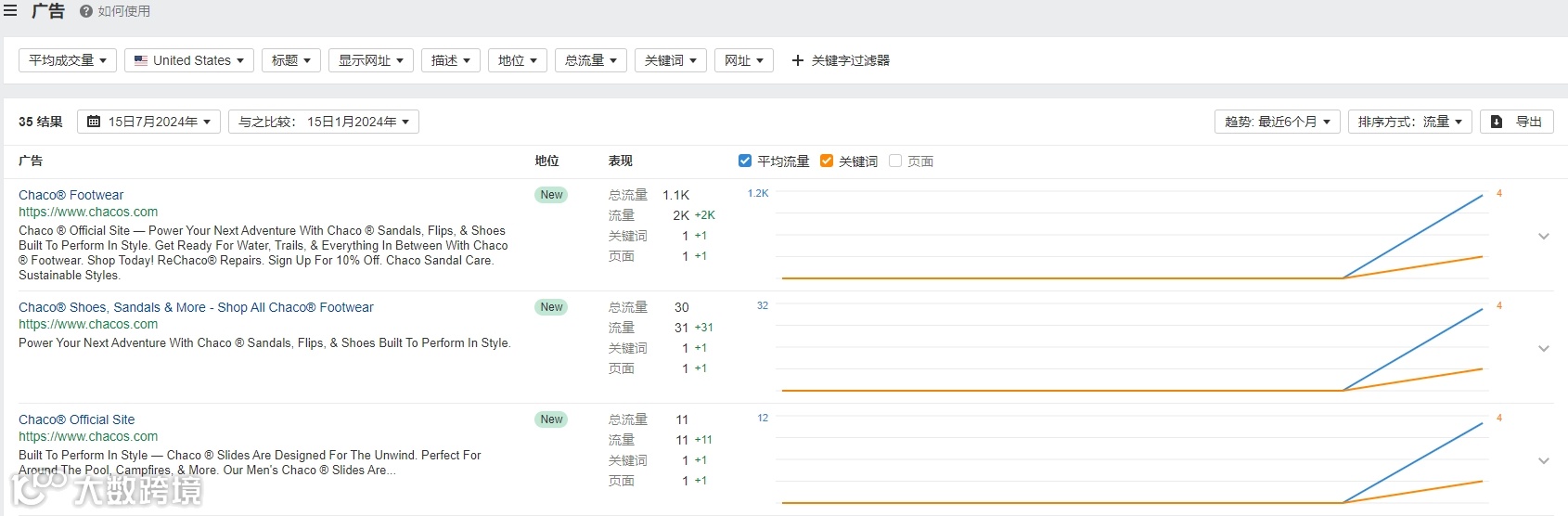
Task: Click the 如何使用 help question icon
Action: [x=86, y=11]
